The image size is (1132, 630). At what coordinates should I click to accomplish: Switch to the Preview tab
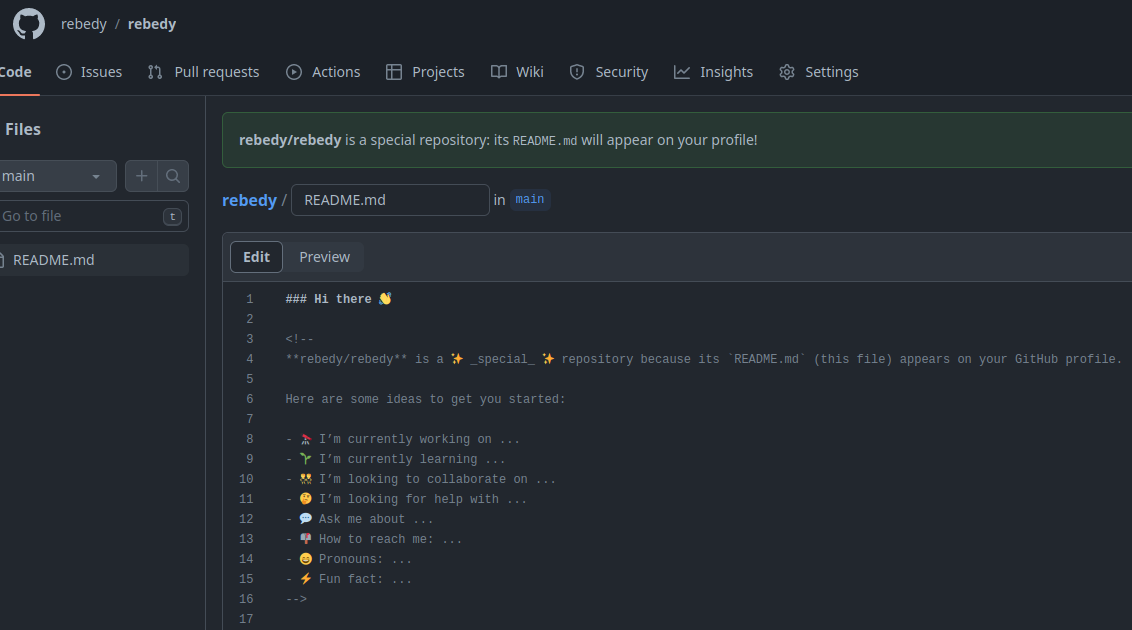click(324, 257)
